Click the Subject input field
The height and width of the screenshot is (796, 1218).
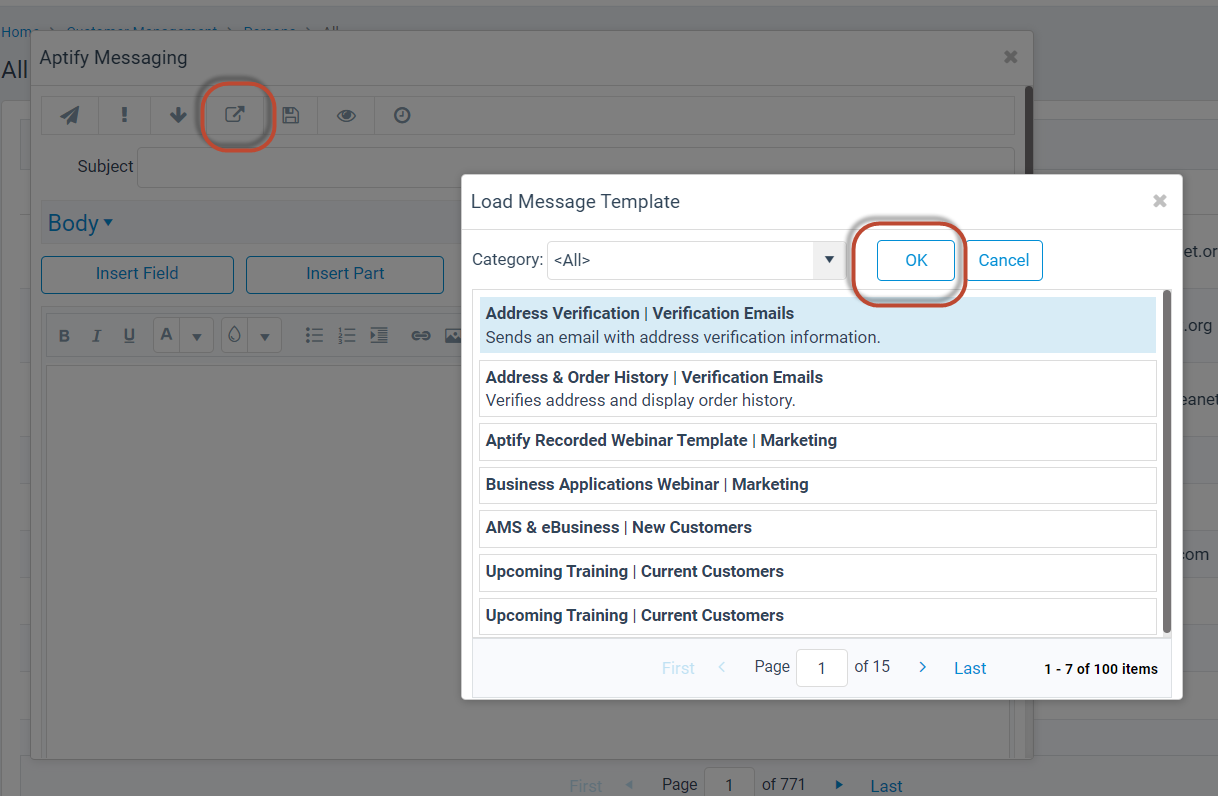[575, 167]
